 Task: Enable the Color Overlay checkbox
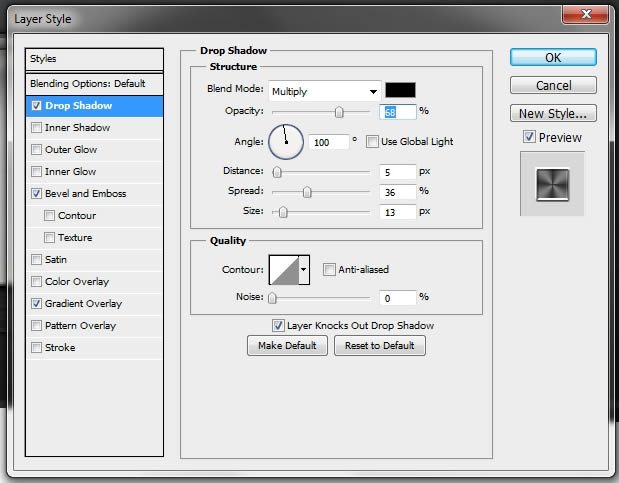36,282
